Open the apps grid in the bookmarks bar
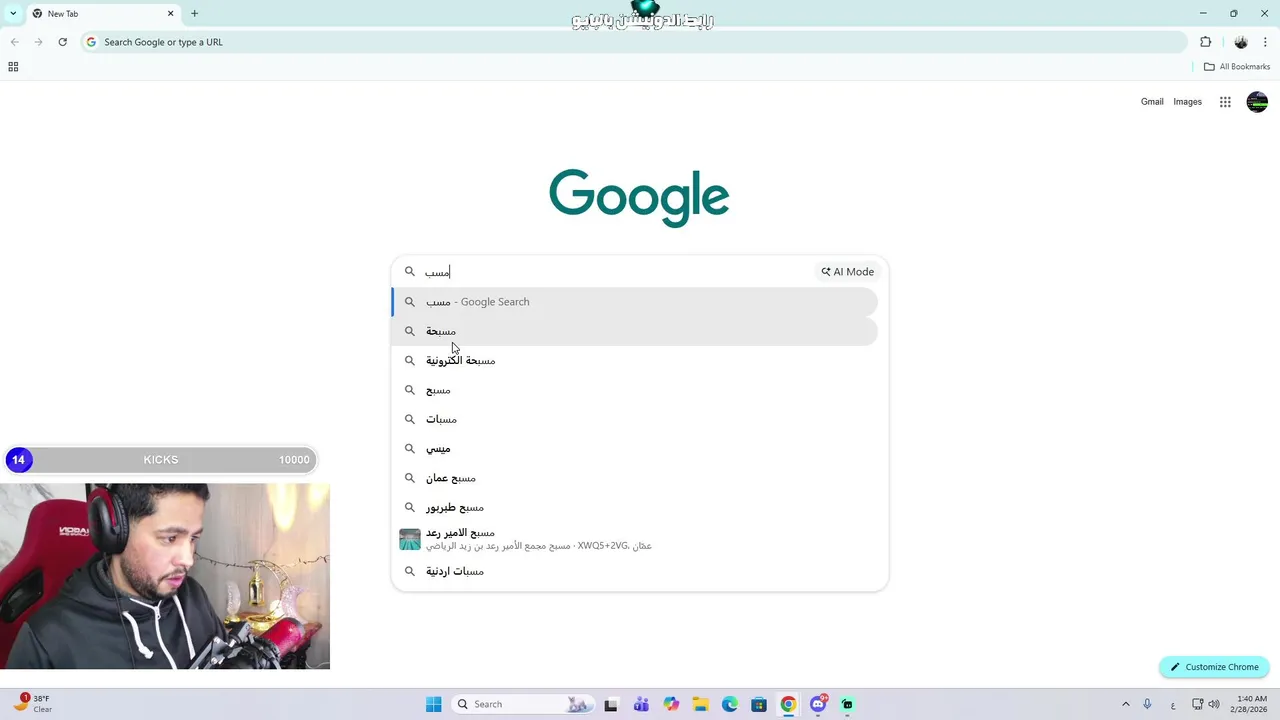 [13, 67]
